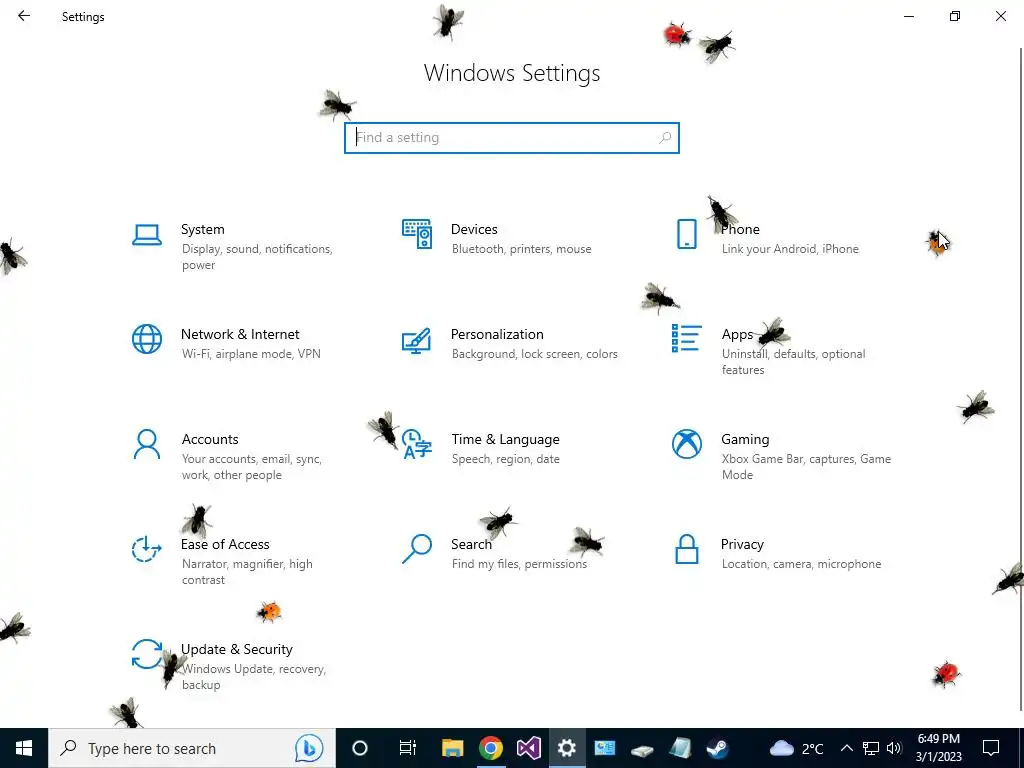The image size is (1024, 768).
Task: Open the System laptop icon
Action: (147, 234)
